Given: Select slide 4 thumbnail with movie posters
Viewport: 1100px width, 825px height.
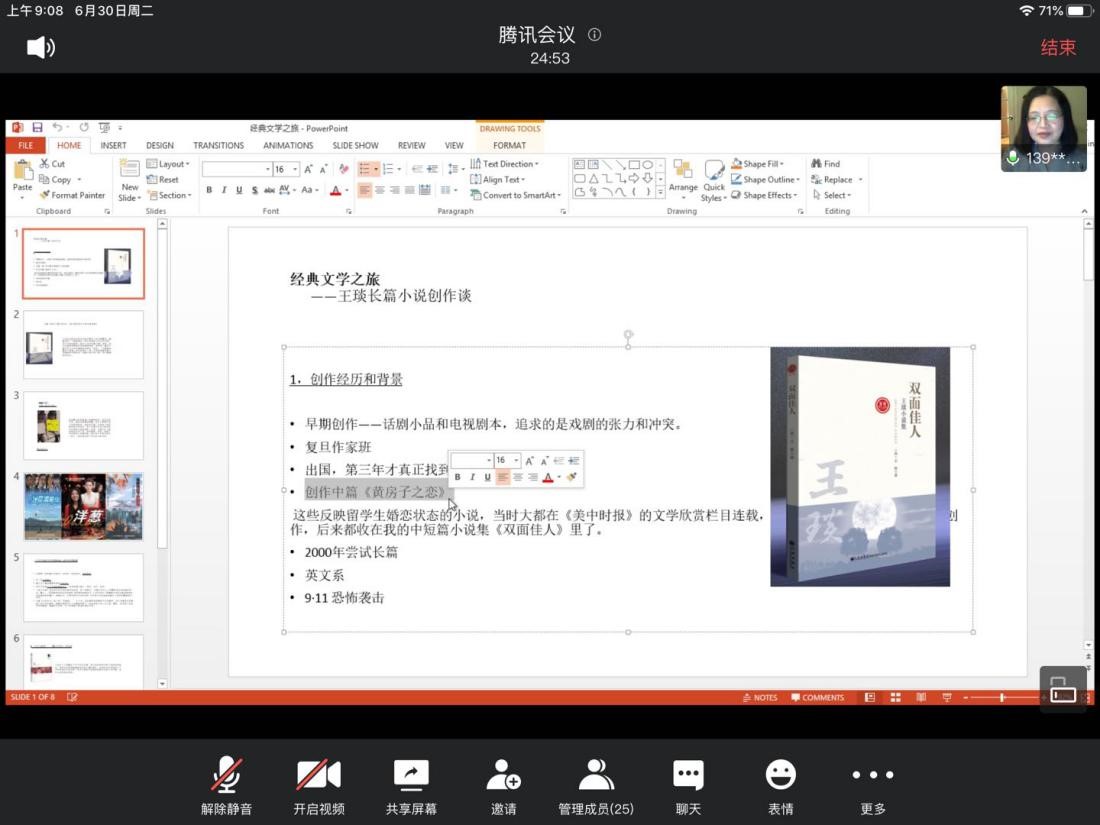Looking at the screenshot, I should coord(83,507).
